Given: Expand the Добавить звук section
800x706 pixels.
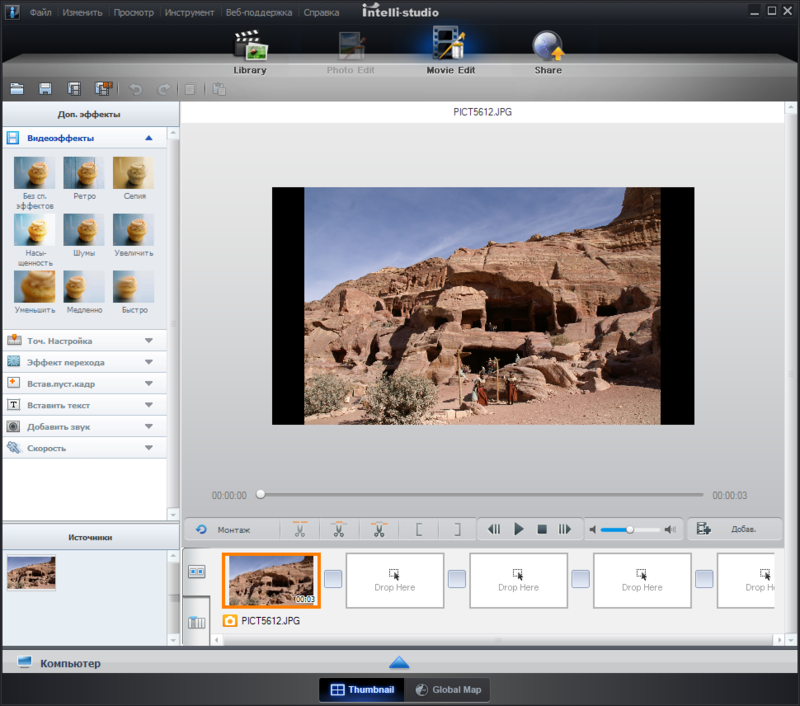Looking at the screenshot, I should click(149, 426).
